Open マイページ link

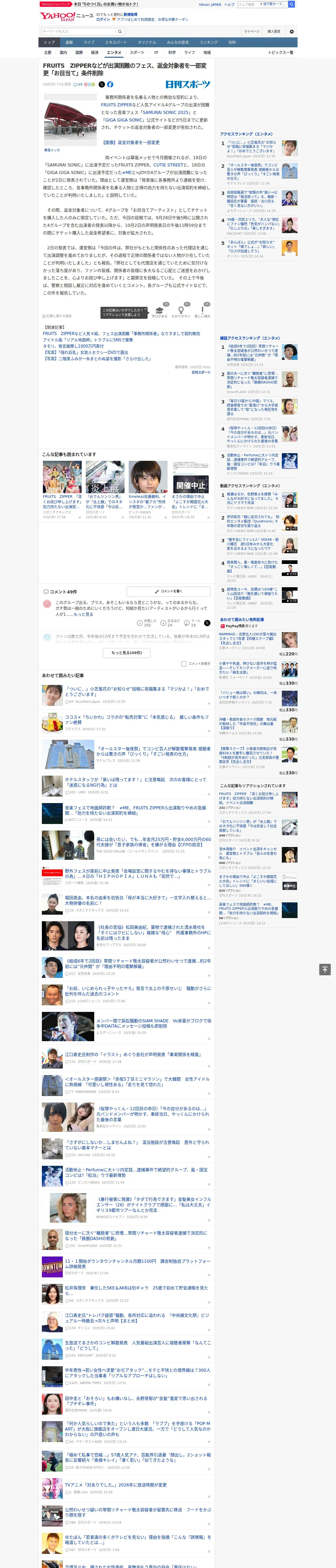coord(251,31)
